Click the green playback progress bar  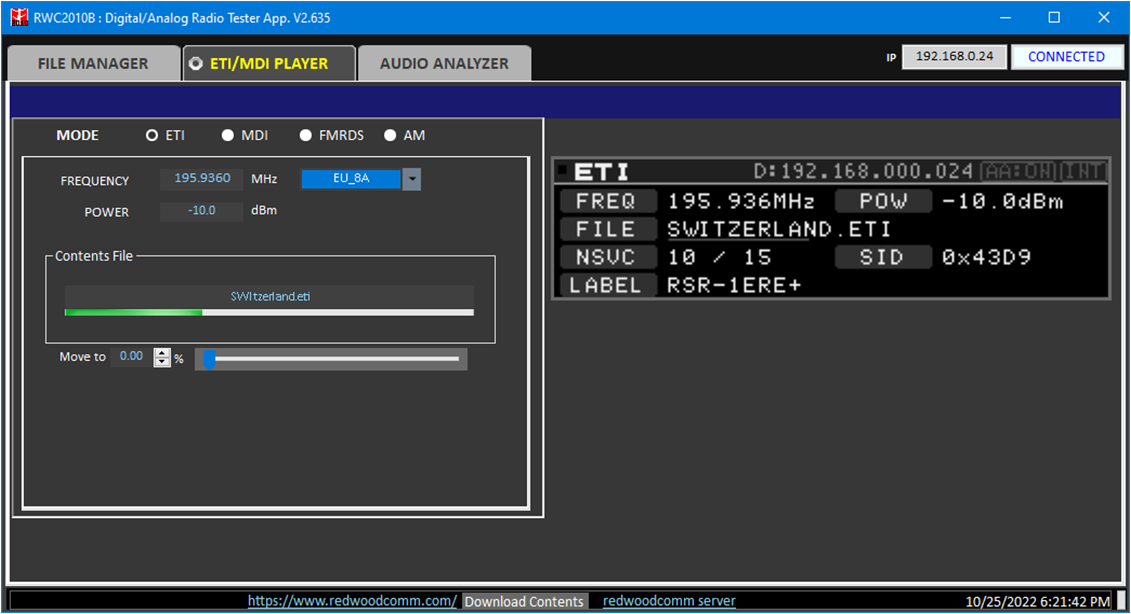click(269, 312)
